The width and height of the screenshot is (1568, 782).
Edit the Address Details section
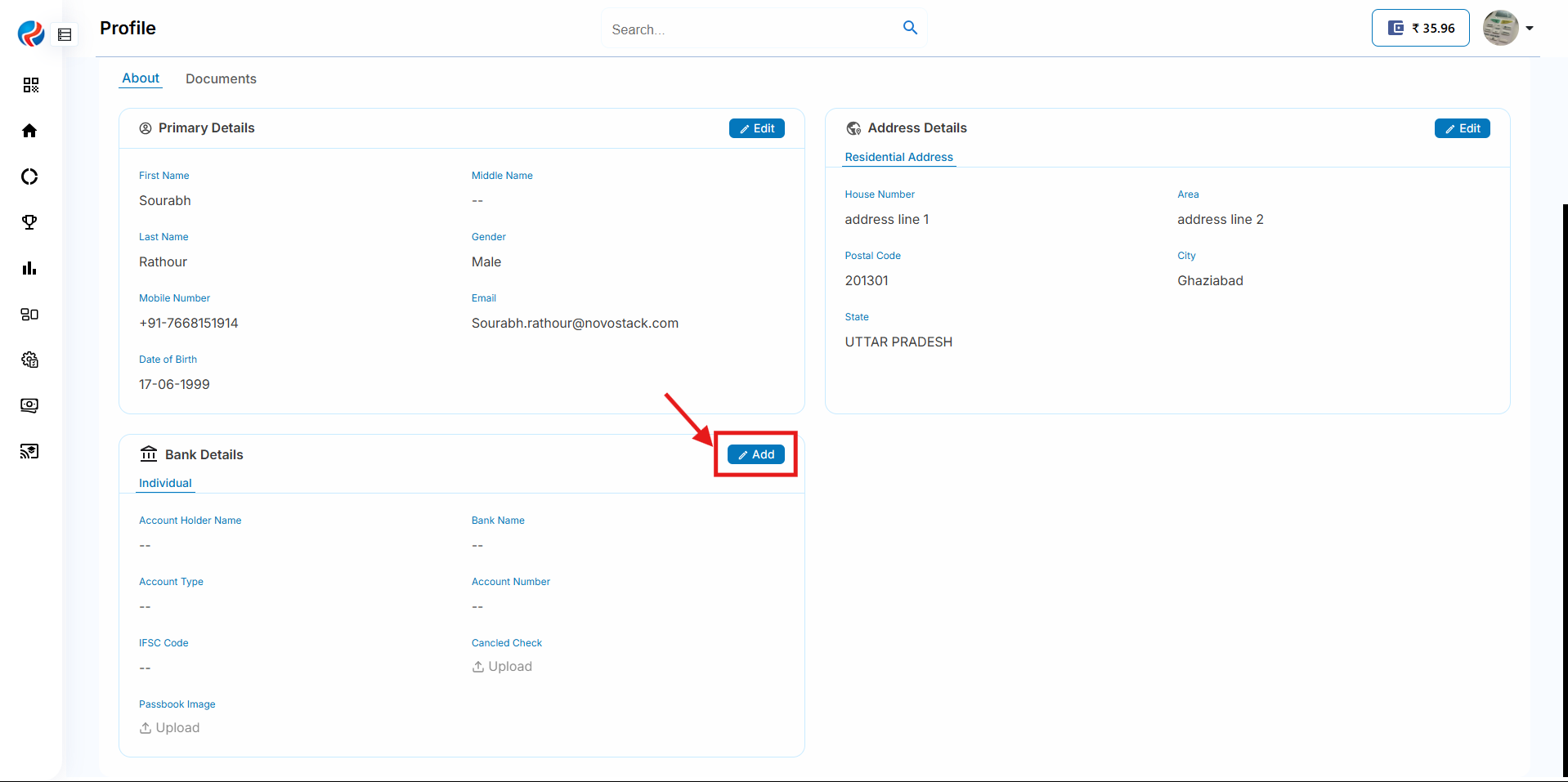[1462, 128]
